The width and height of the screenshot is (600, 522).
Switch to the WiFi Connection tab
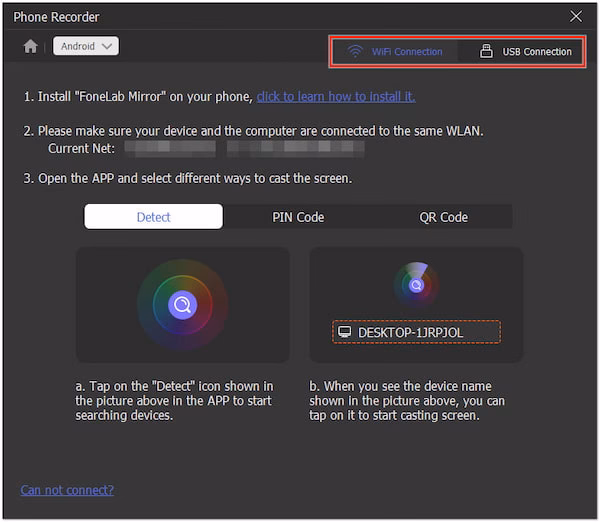click(x=394, y=51)
